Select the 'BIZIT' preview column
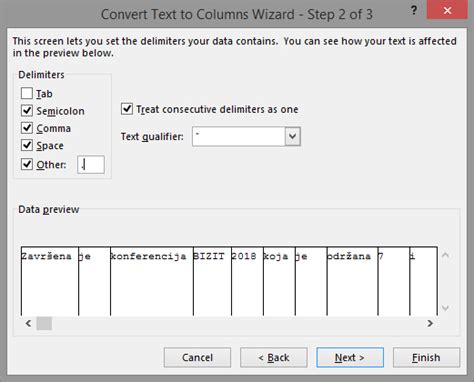 pyautogui.click(x=212, y=281)
